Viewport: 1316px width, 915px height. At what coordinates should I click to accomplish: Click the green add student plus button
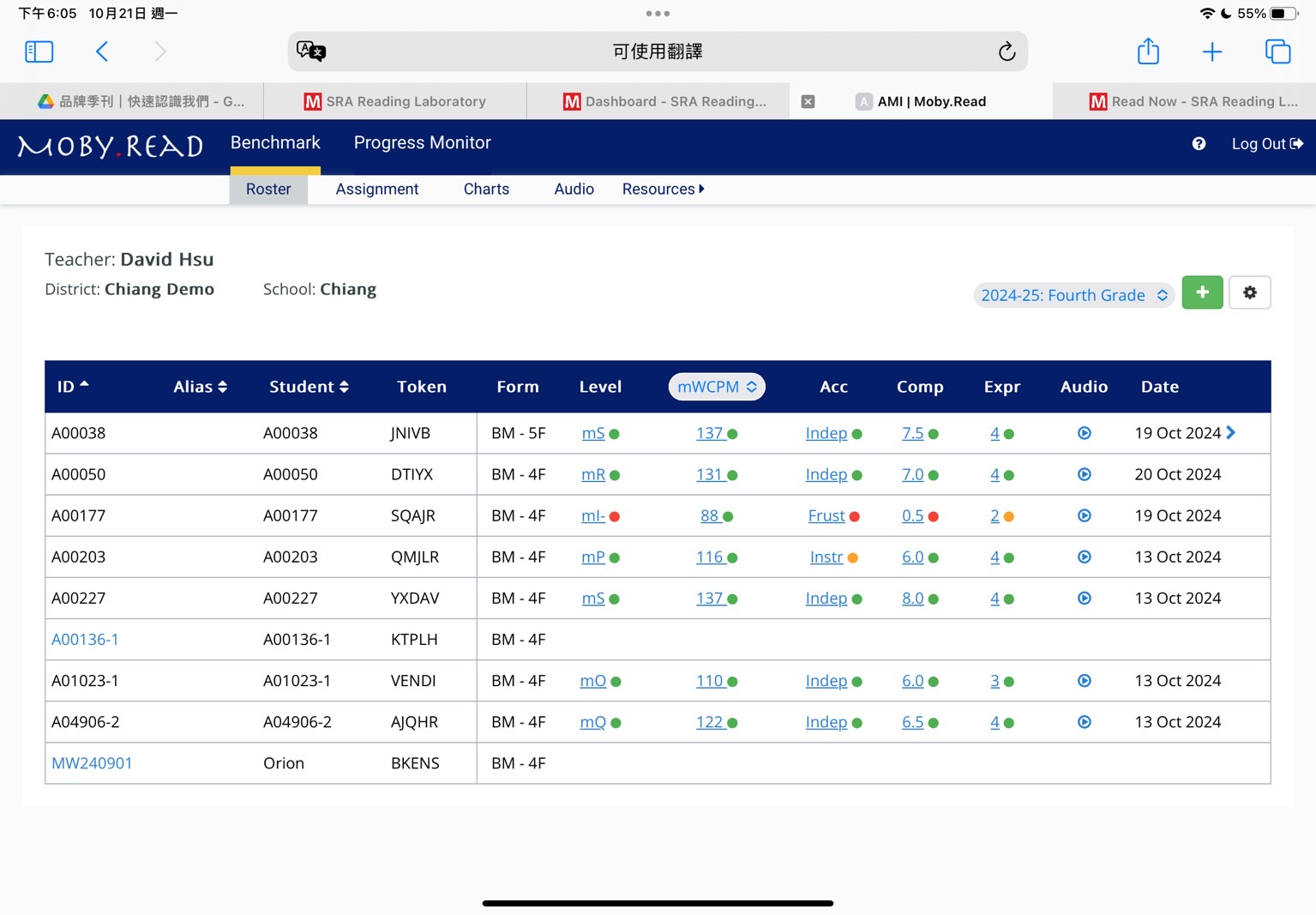click(x=1202, y=292)
